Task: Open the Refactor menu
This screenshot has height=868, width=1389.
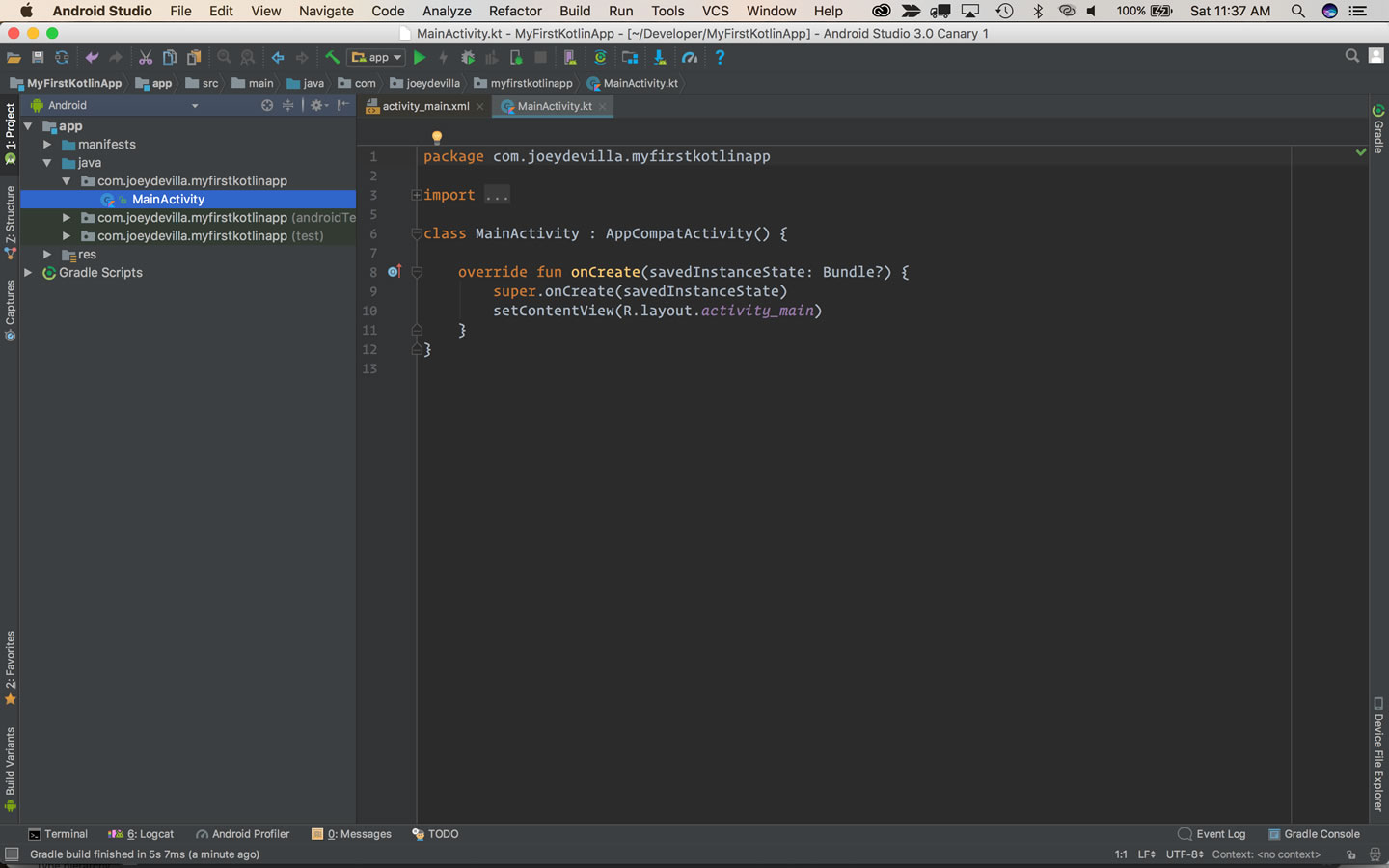Action: pyautogui.click(x=515, y=11)
